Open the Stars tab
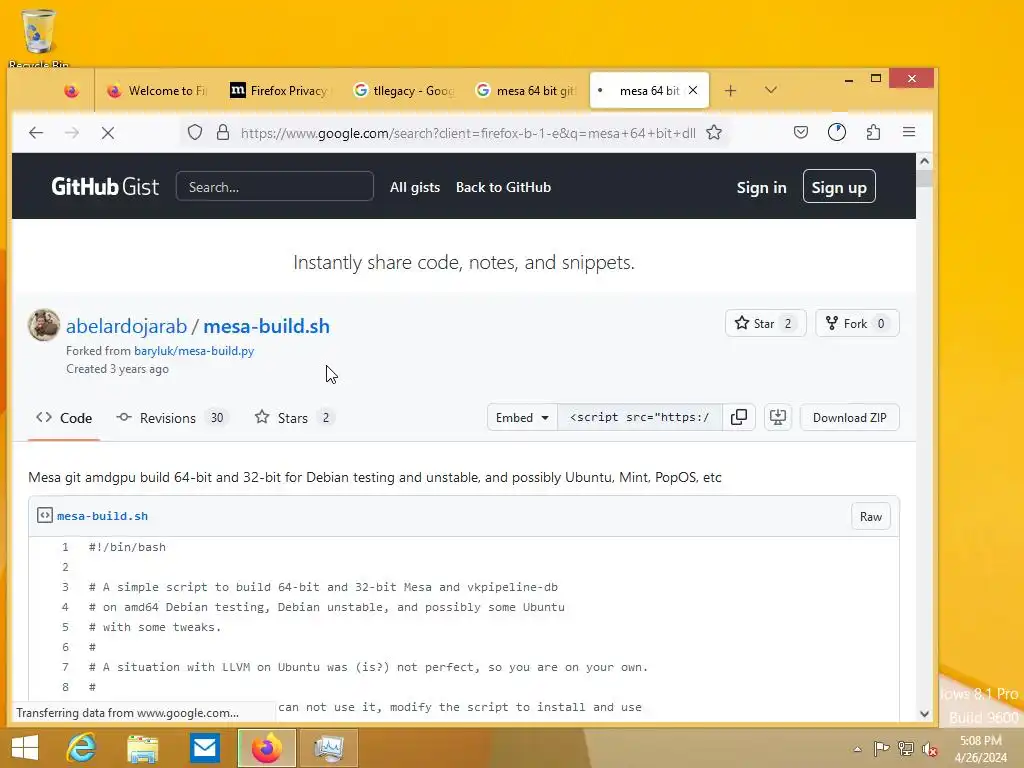 pos(295,418)
